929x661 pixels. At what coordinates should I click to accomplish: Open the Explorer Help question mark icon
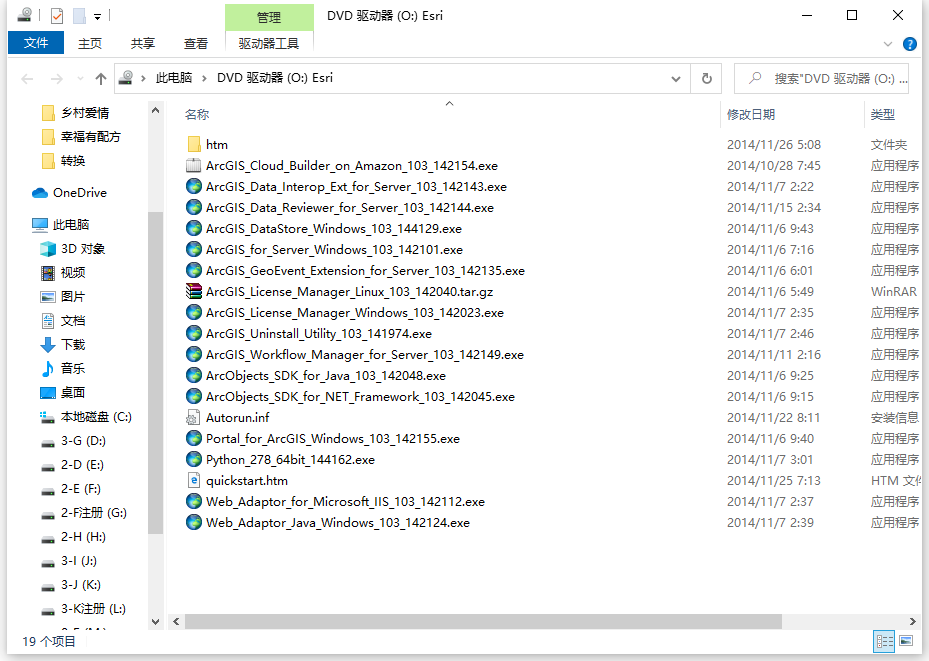909,44
